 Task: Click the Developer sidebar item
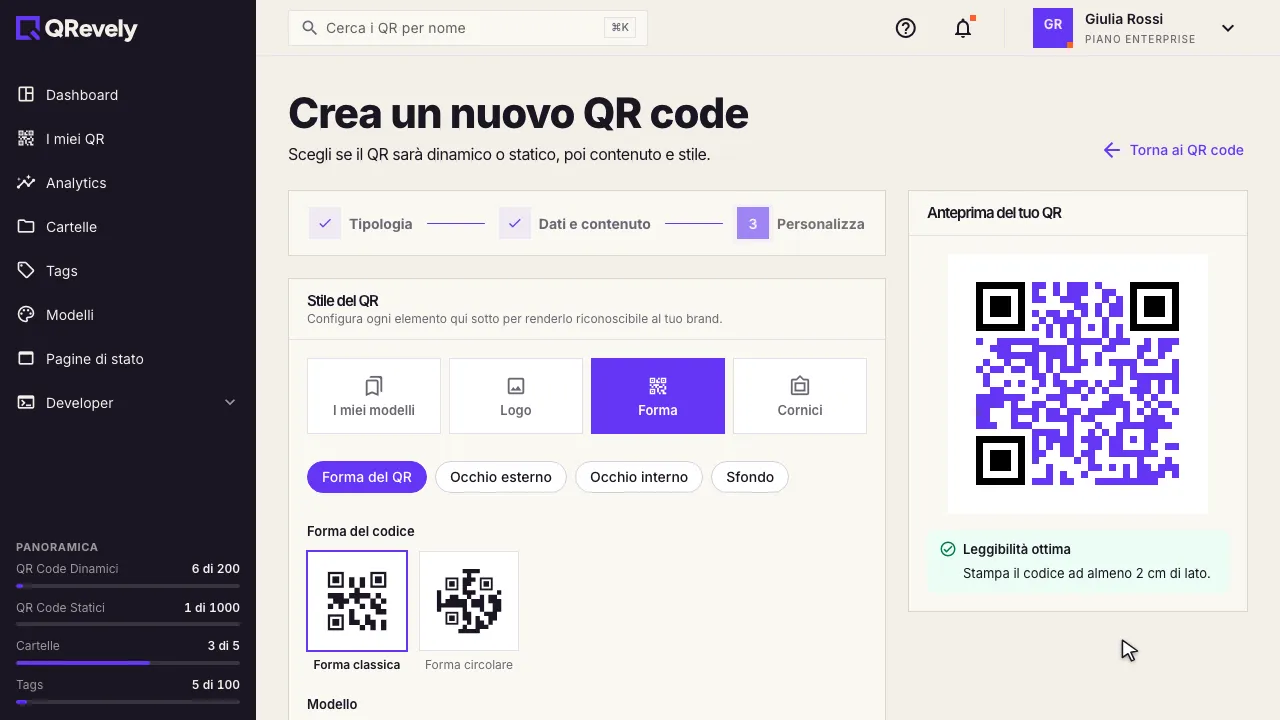pyautogui.click(x=128, y=403)
